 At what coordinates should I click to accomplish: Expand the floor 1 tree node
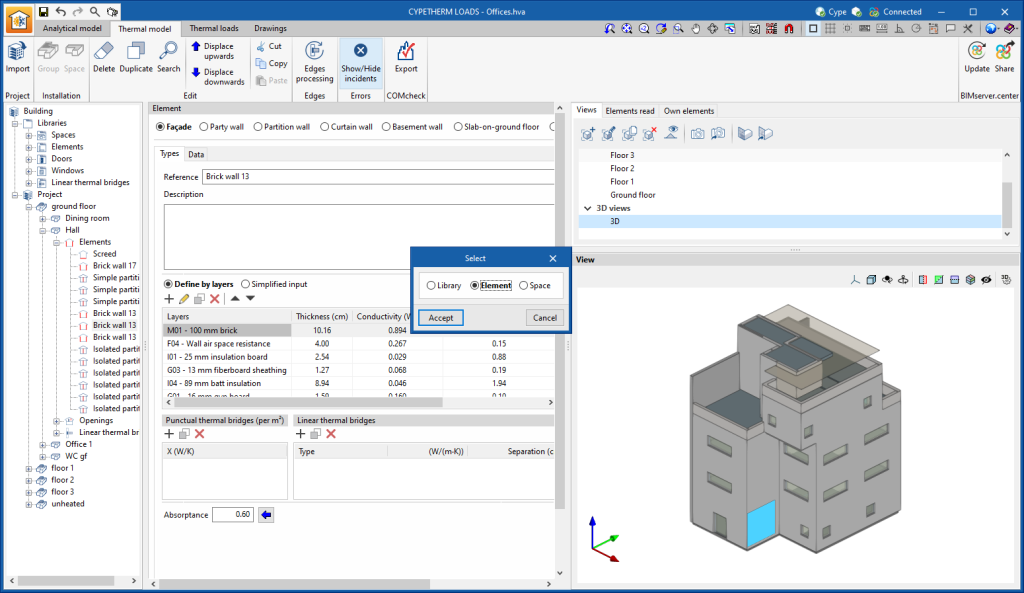[29, 468]
